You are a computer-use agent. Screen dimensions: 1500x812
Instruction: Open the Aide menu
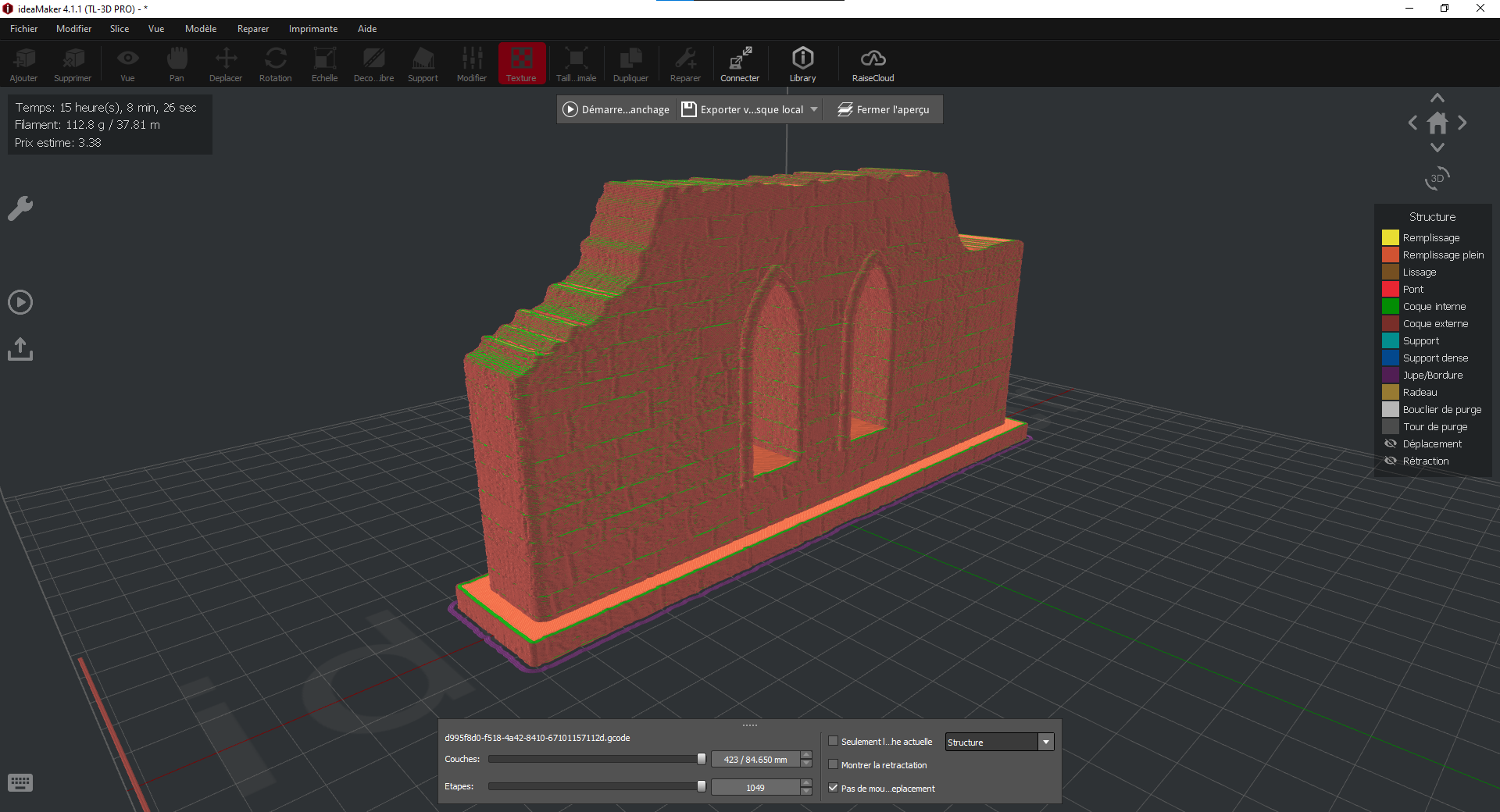click(367, 29)
